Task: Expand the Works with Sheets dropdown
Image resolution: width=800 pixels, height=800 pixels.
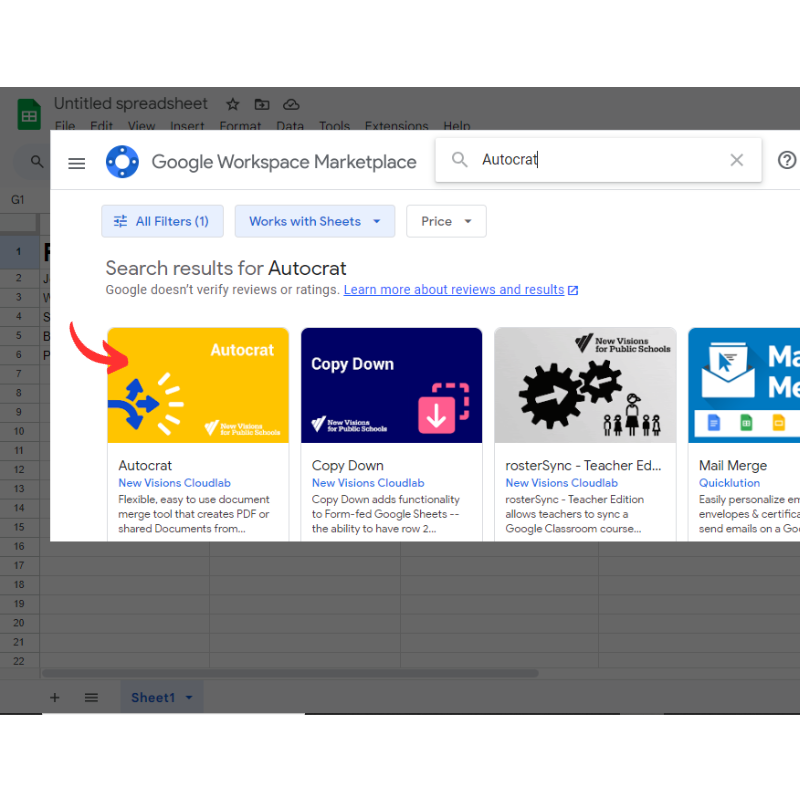Action: pyautogui.click(x=315, y=221)
